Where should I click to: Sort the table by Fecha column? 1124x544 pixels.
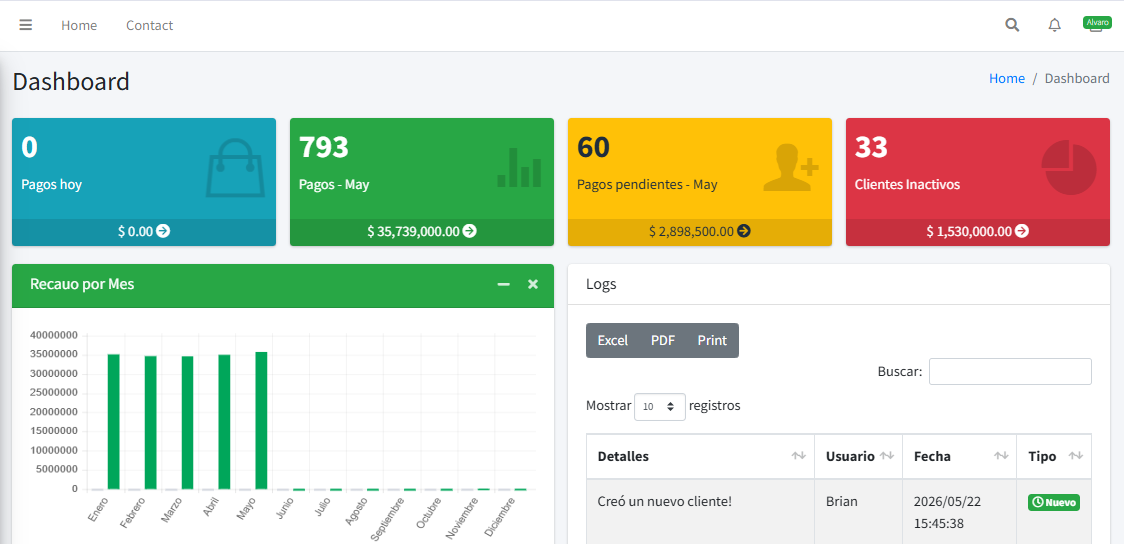click(x=959, y=457)
